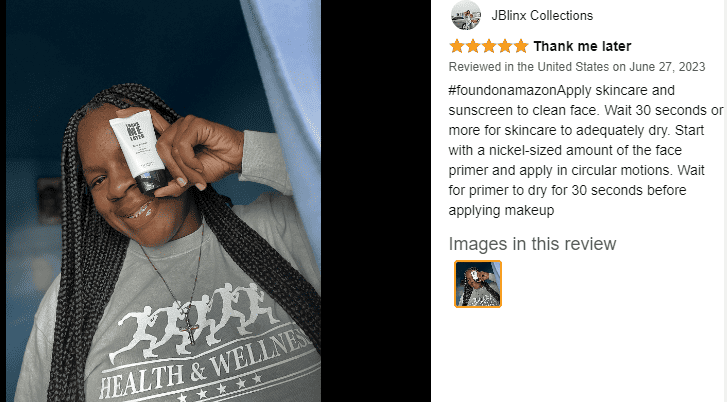727x402 pixels.
Task: Click the review date line June 27, 2023
Action: pyautogui.click(x=577, y=67)
